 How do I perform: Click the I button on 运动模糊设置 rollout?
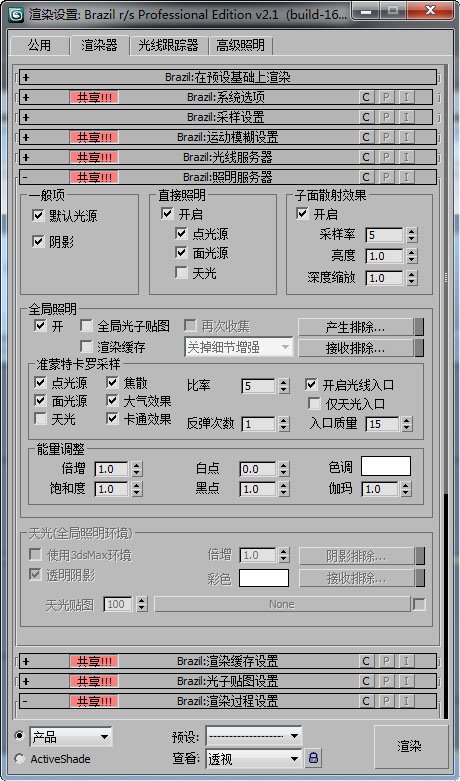pyautogui.click(x=406, y=137)
